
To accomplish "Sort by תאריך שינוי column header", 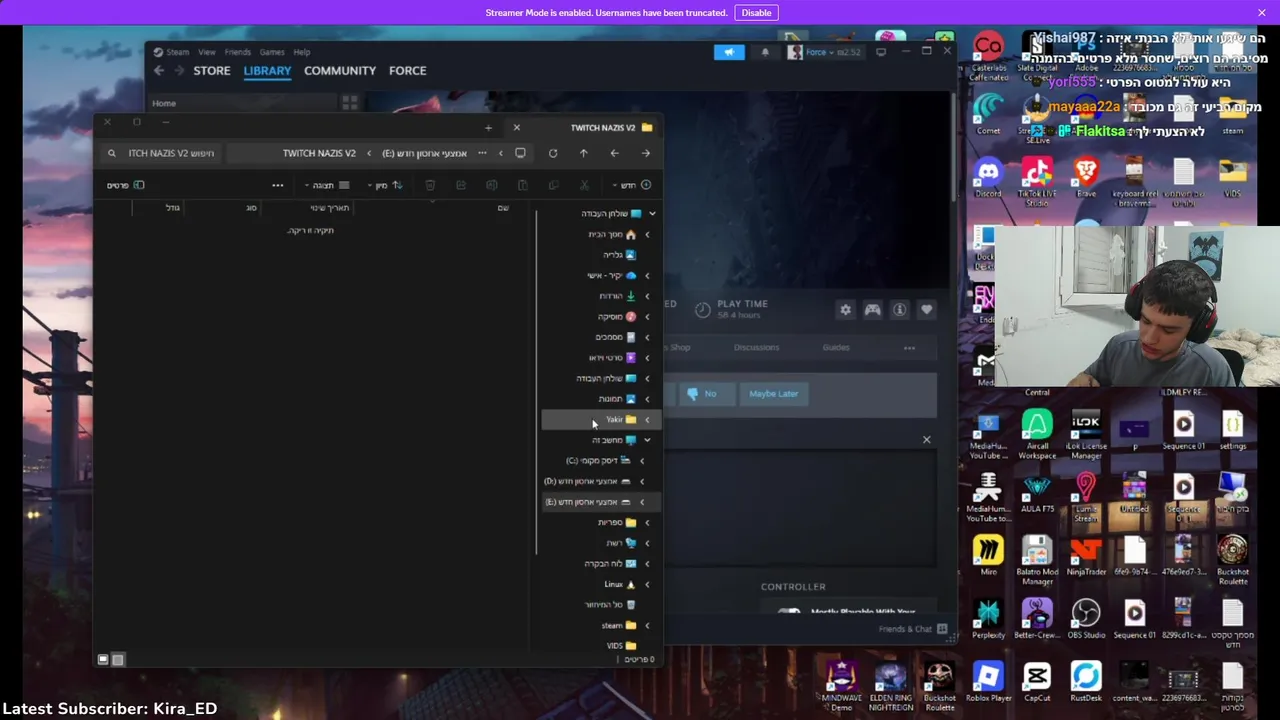I will click(x=329, y=208).
